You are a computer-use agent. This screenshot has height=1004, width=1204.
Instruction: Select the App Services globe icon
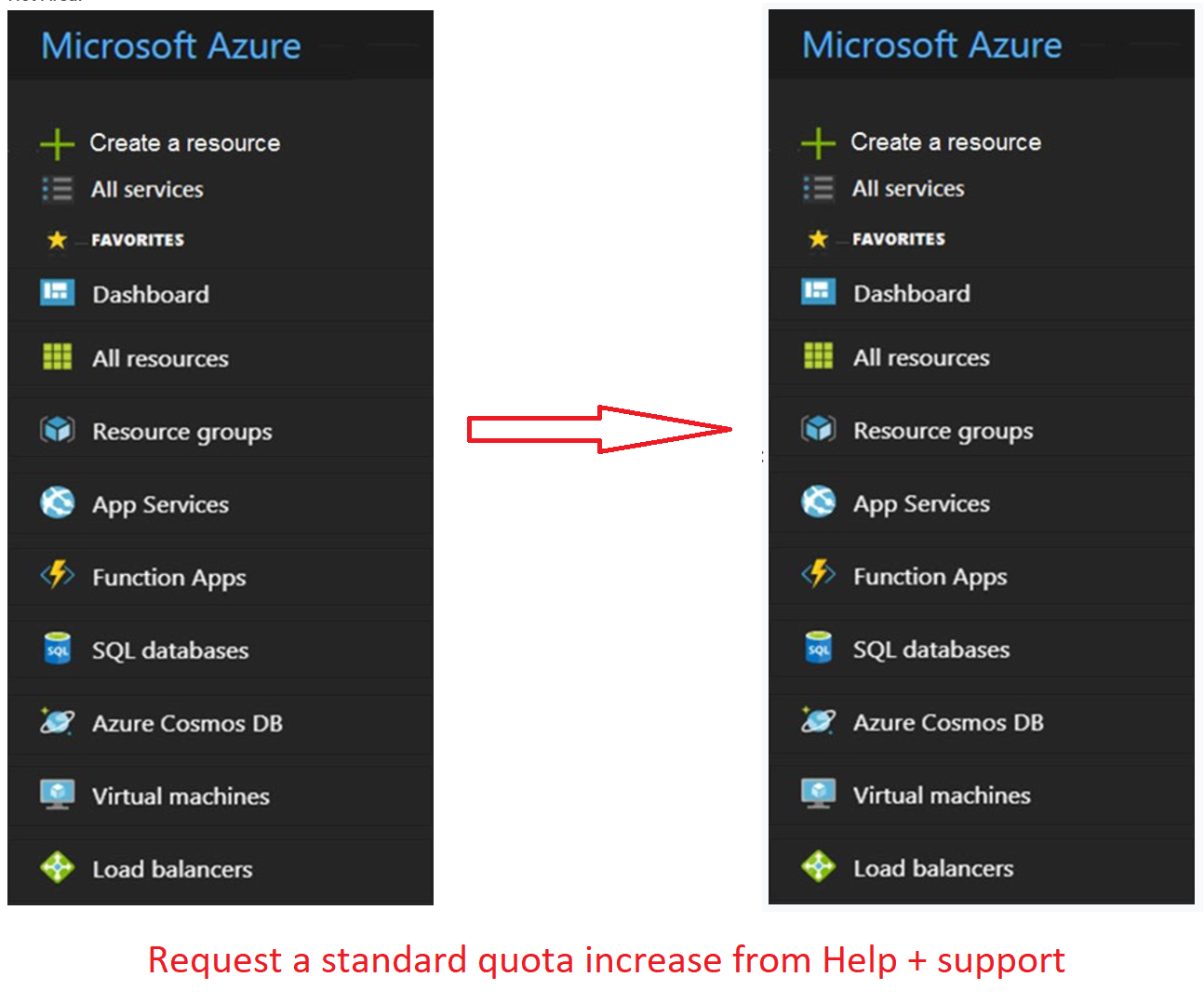click(57, 502)
